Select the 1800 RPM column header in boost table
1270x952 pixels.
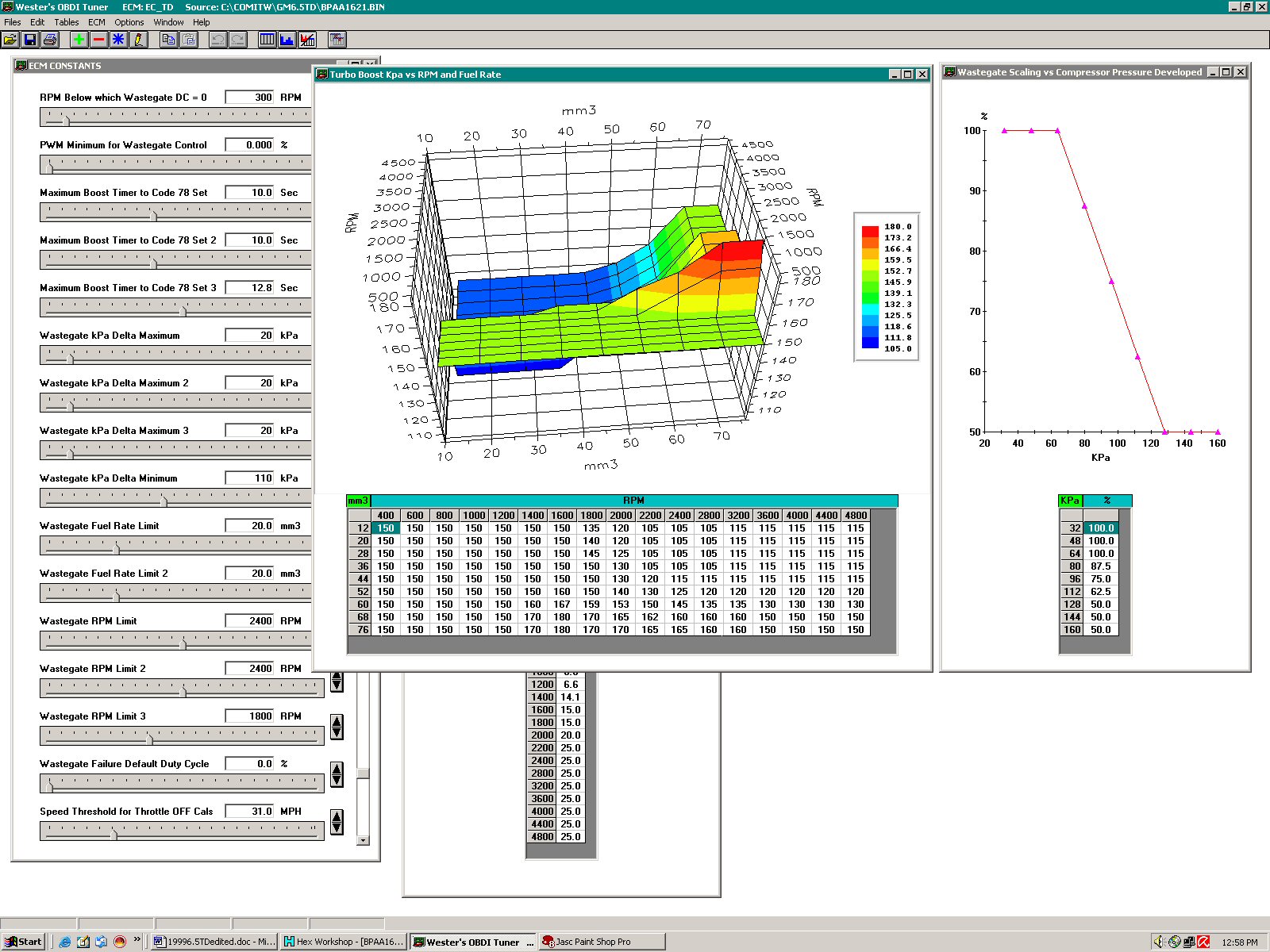591,516
